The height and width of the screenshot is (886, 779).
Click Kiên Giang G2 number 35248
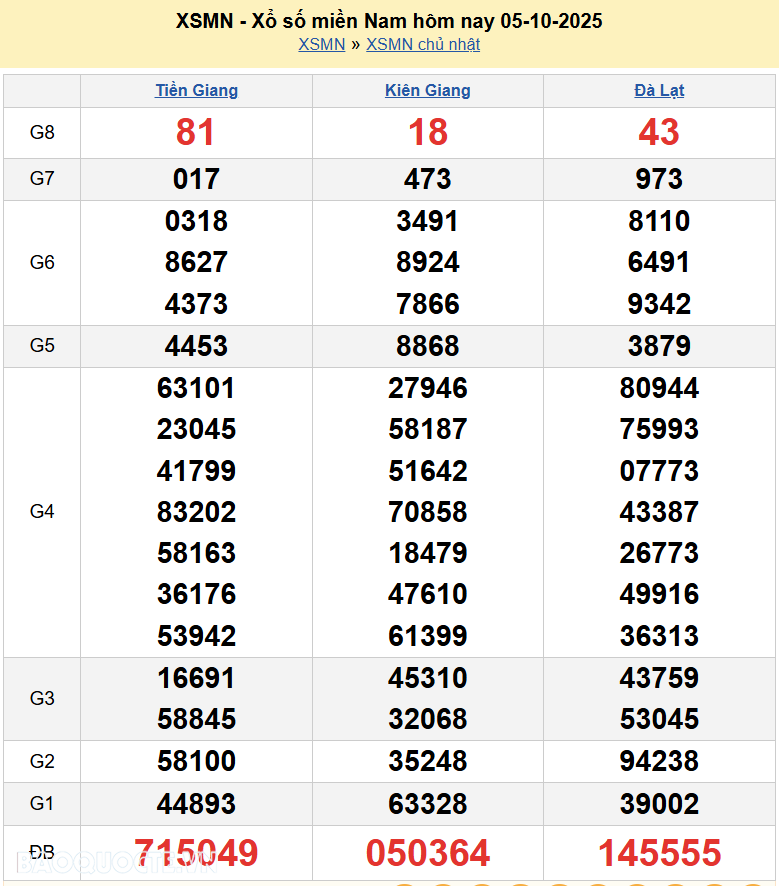(x=427, y=761)
